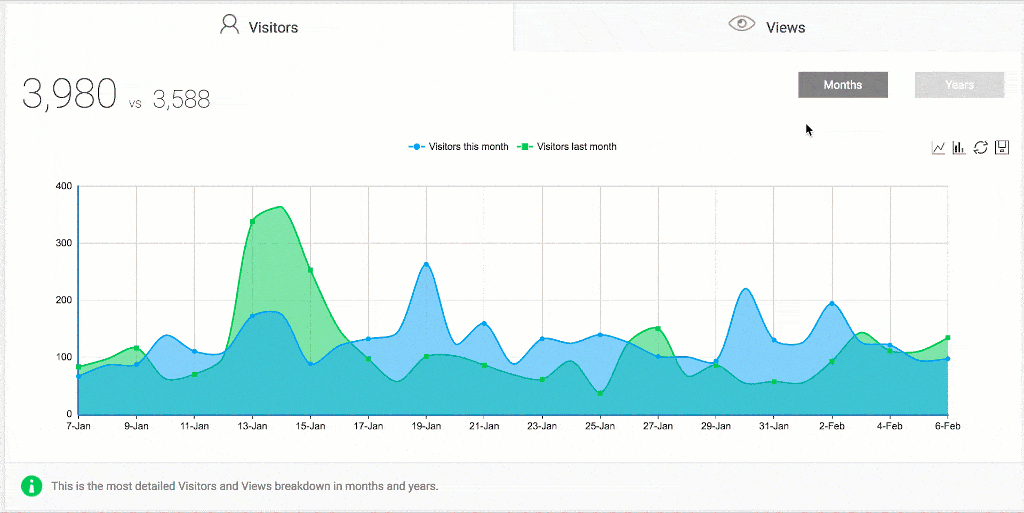Image resolution: width=1024 pixels, height=513 pixels.
Task: Click the green info icon
Action: coord(33,487)
